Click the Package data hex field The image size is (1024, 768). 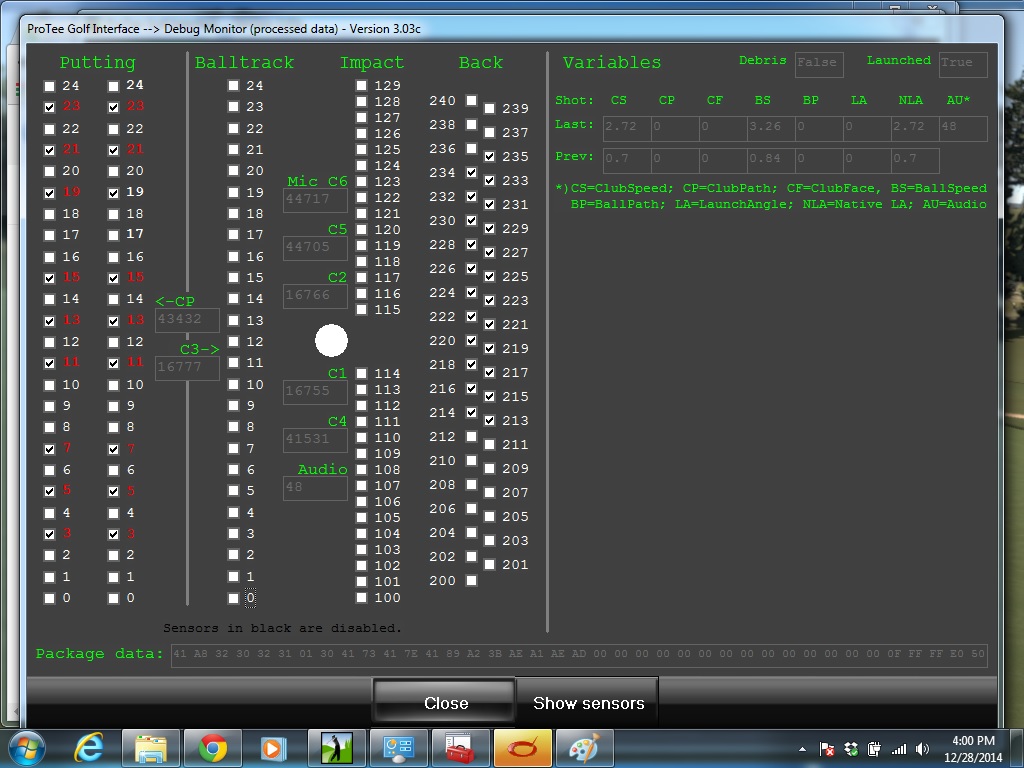click(x=579, y=654)
